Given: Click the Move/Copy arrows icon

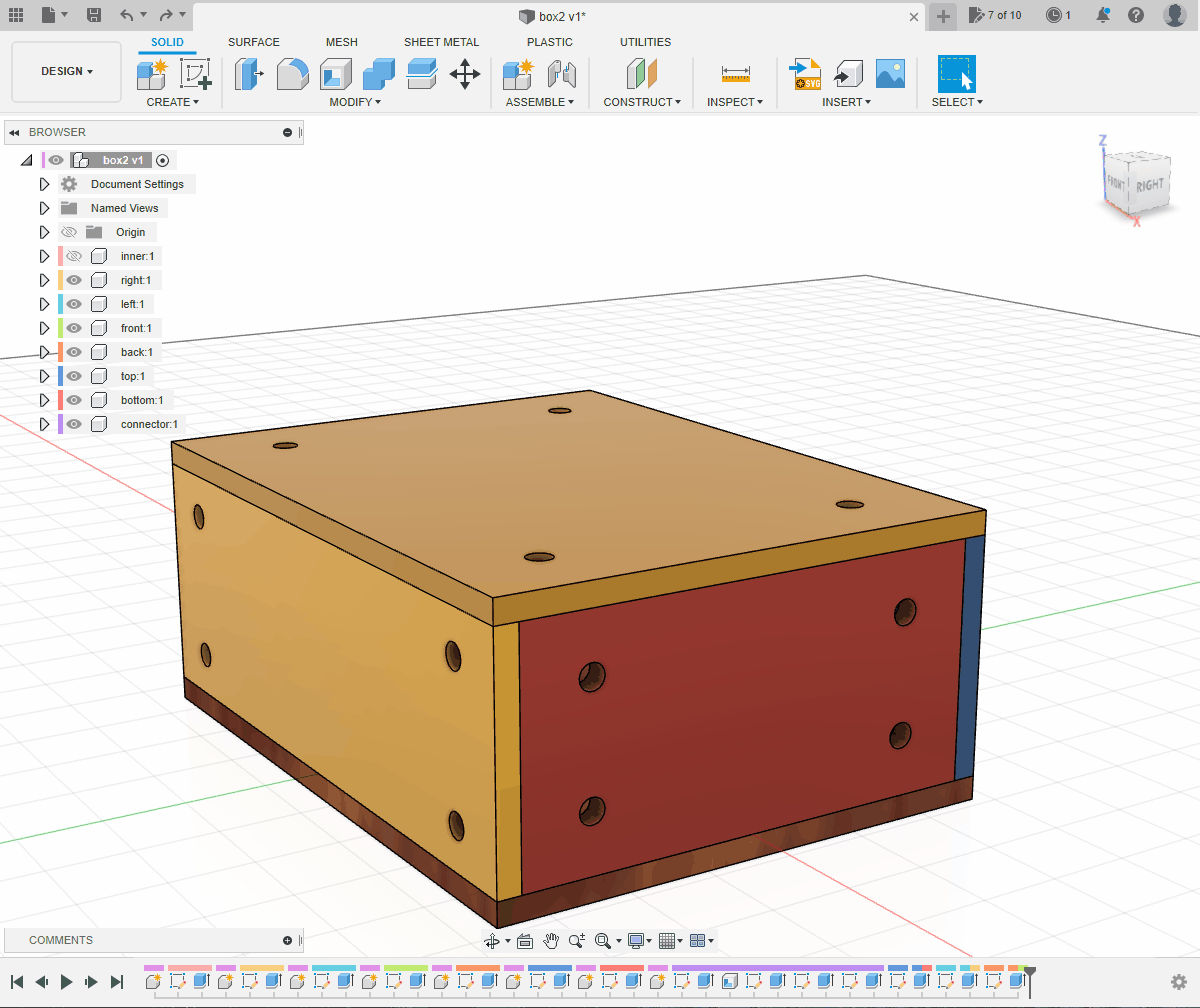Looking at the screenshot, I should tap(465, 74).
